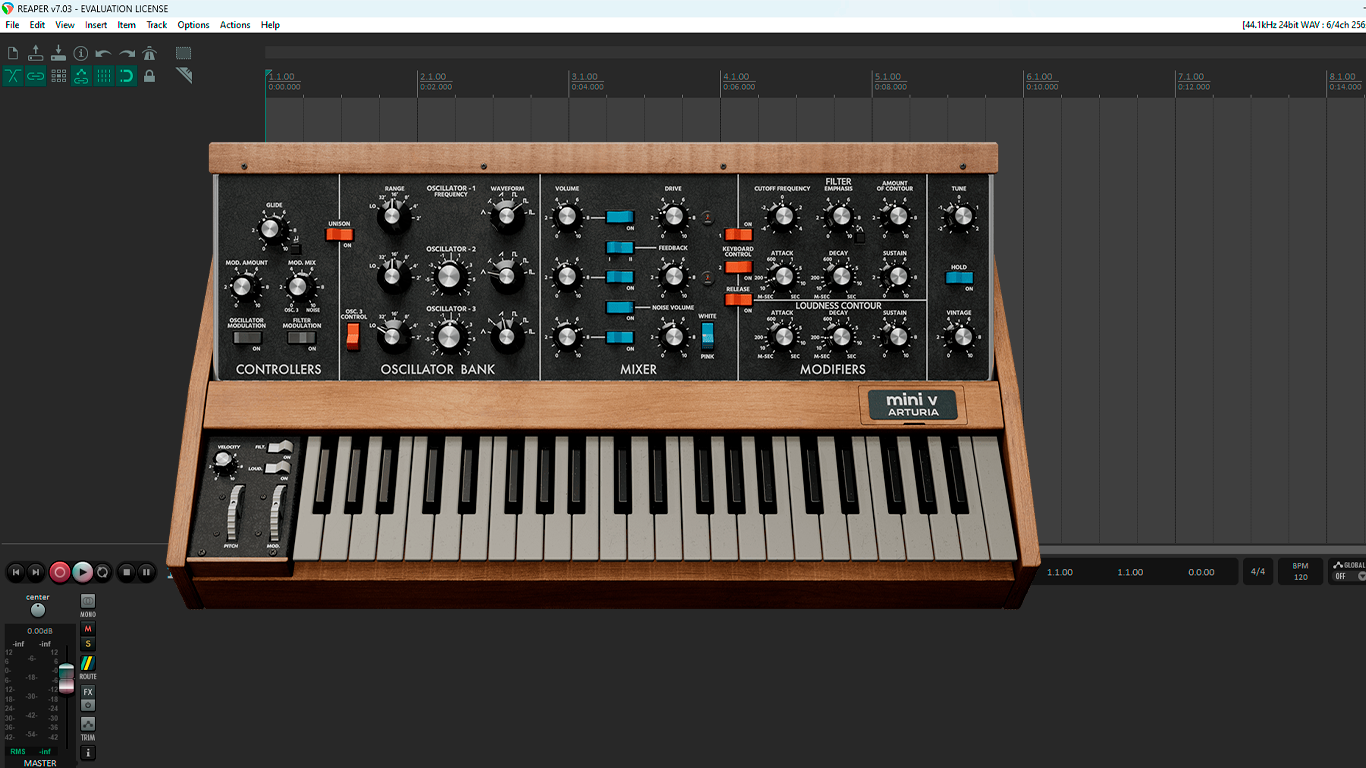1366x768 pixels.
Task: Click the red Record button
Action: click(60, 572)
